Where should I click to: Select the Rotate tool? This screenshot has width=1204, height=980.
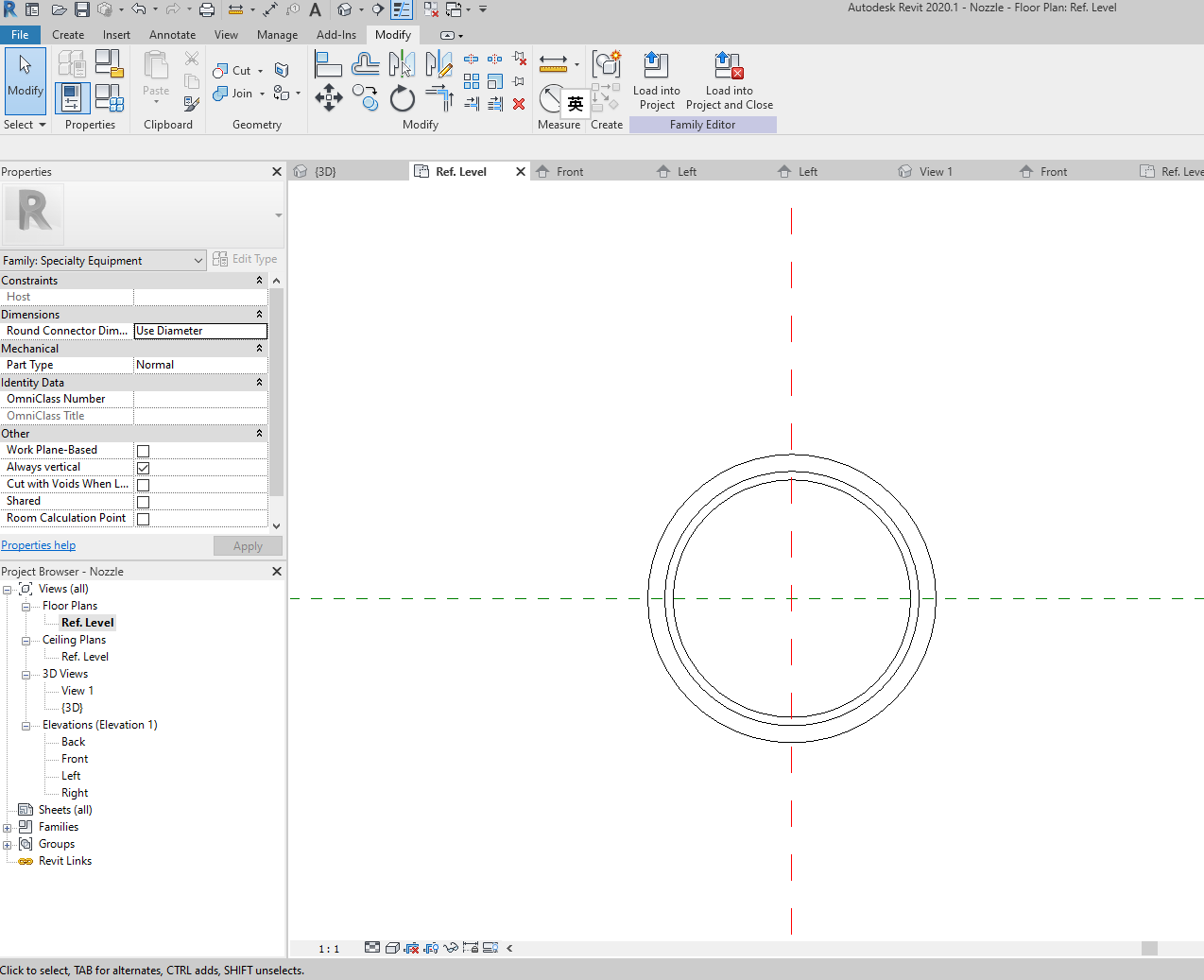click(x=402, y=98)
